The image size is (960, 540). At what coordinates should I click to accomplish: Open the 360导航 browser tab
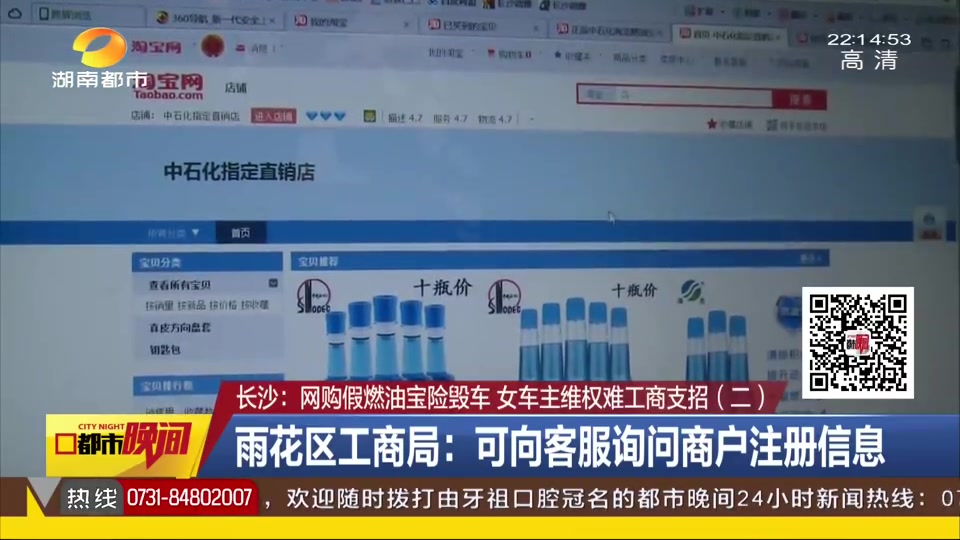coord(214,19)
